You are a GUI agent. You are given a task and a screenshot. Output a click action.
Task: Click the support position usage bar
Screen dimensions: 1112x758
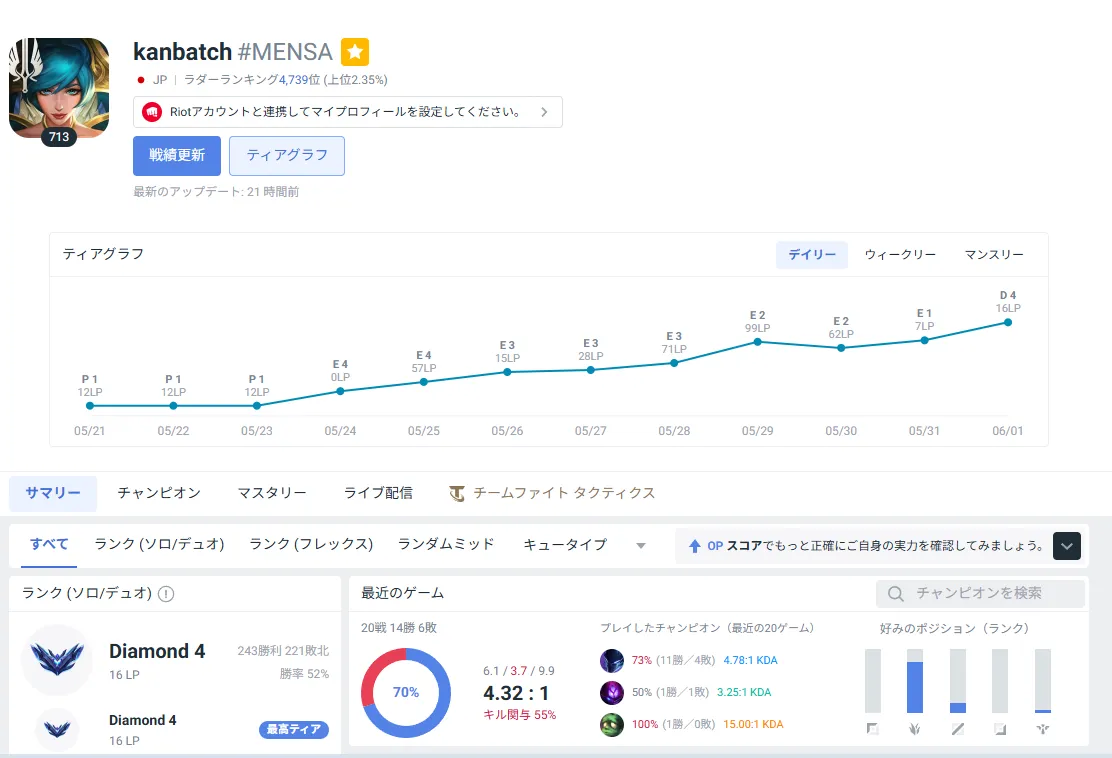pyautogui.click(x=1042, y=681)
